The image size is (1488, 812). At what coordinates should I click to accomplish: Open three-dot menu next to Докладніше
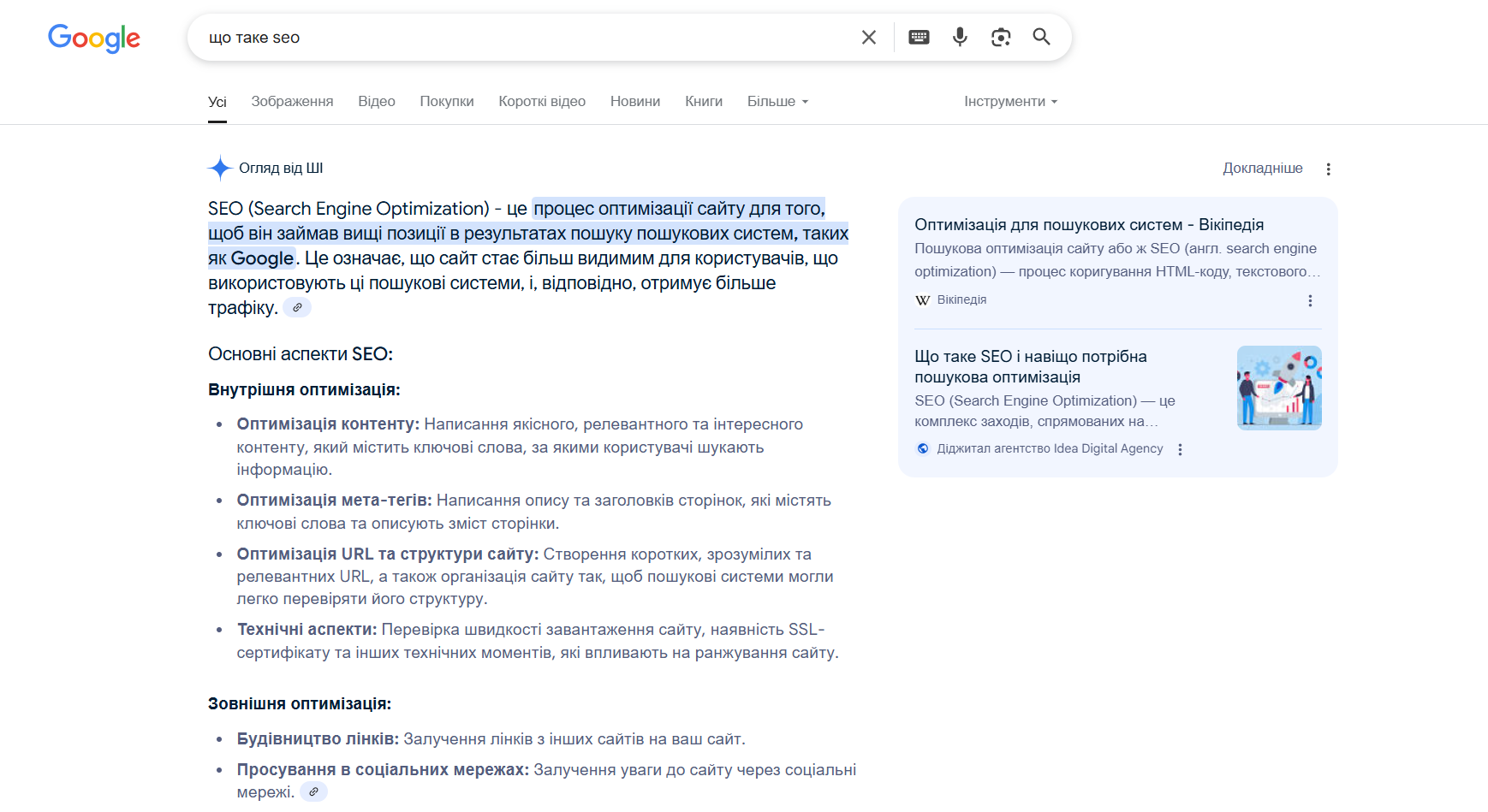point(1328,169)
